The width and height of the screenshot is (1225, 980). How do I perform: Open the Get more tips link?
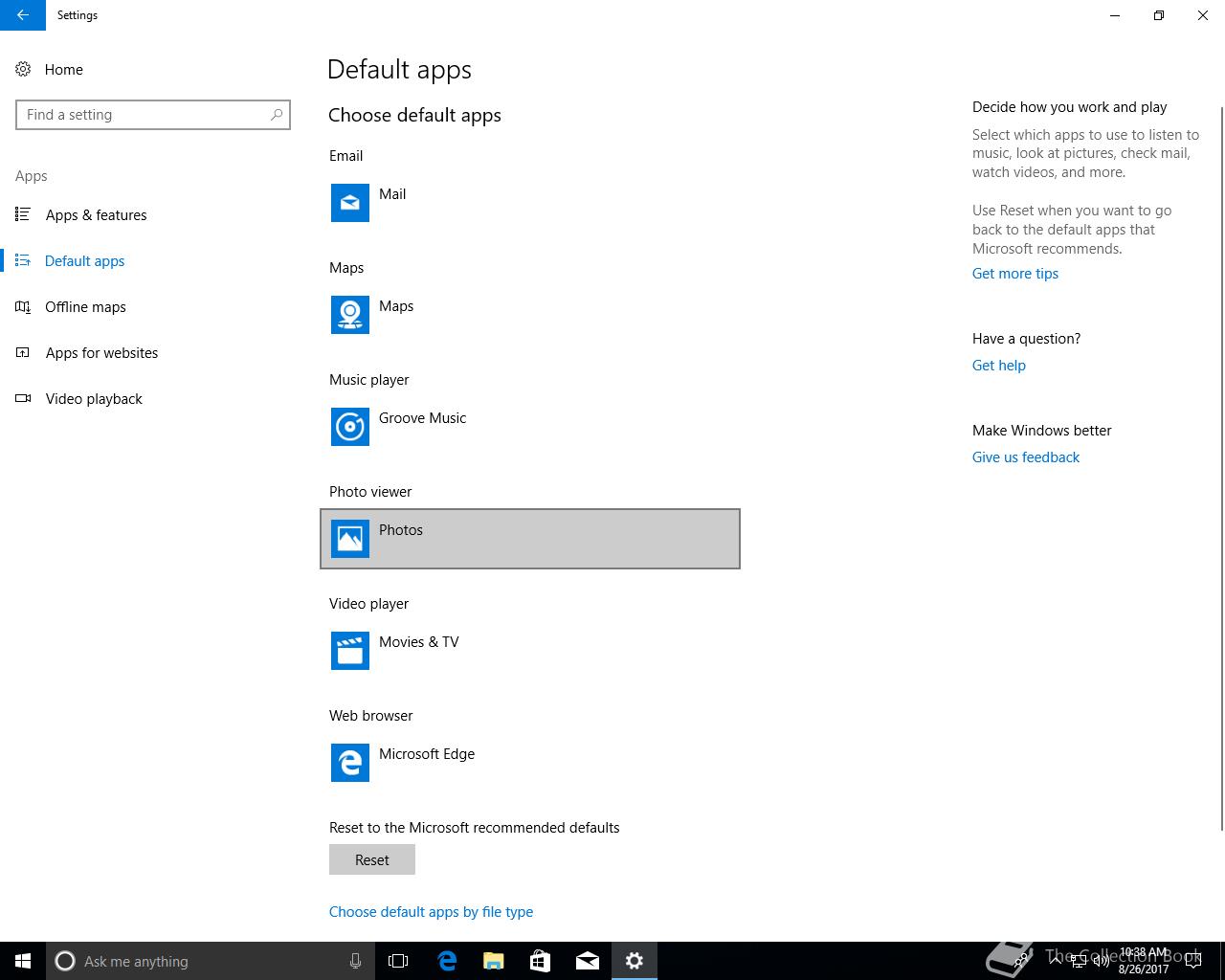coord(1015,274)
